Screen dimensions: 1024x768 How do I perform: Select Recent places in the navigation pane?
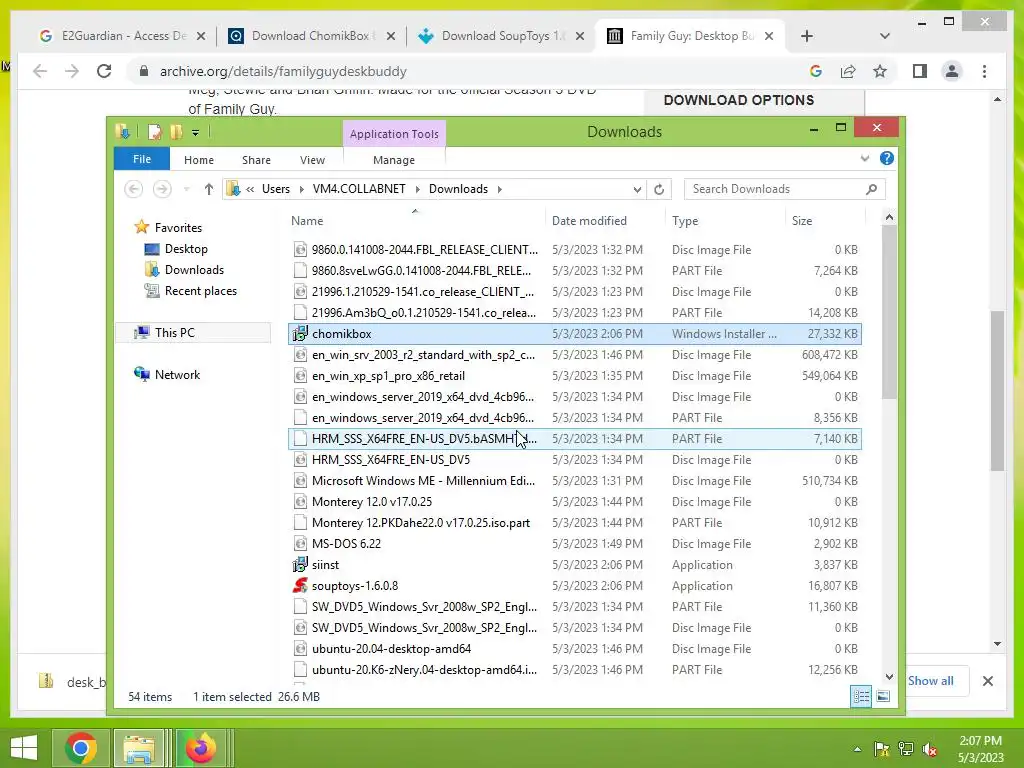tap(200, 291)
